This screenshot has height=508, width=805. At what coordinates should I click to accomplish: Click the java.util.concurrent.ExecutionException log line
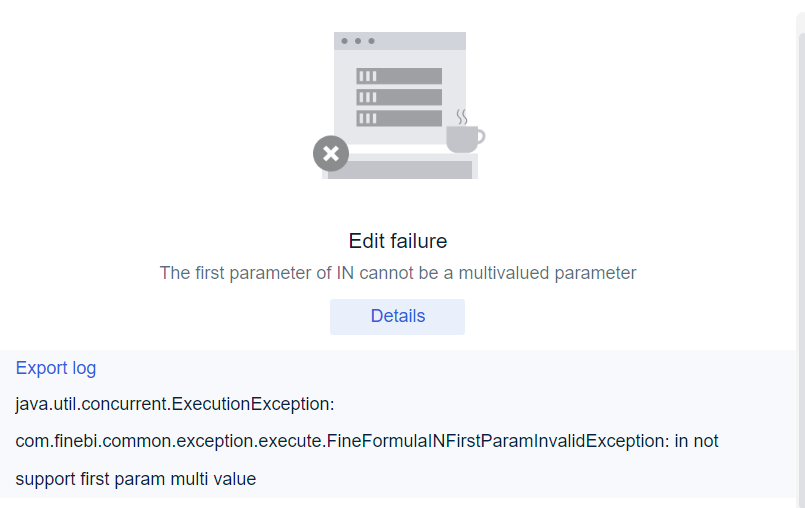coord(175,404)
